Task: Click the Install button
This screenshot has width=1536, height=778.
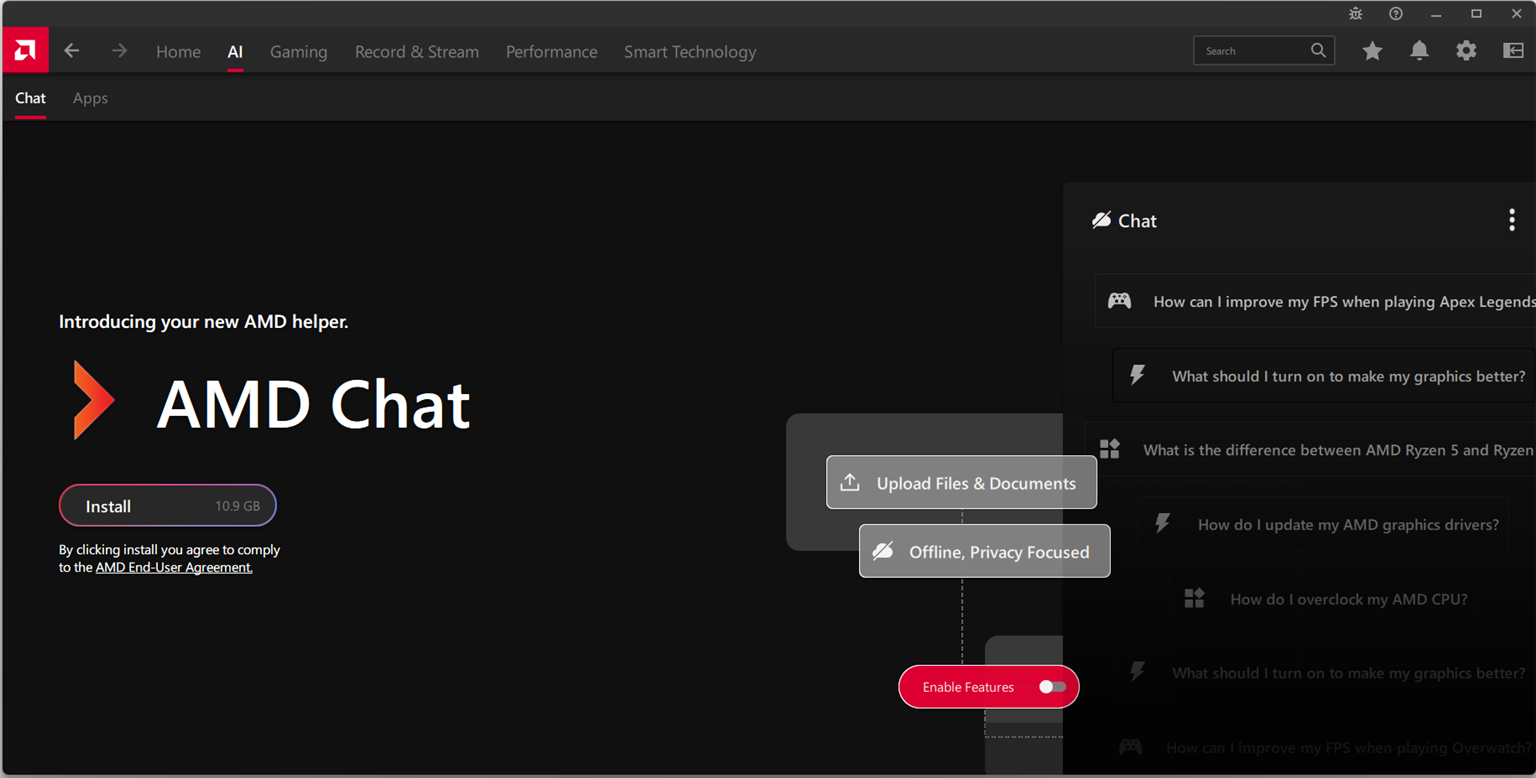Action: coord(168,506)
